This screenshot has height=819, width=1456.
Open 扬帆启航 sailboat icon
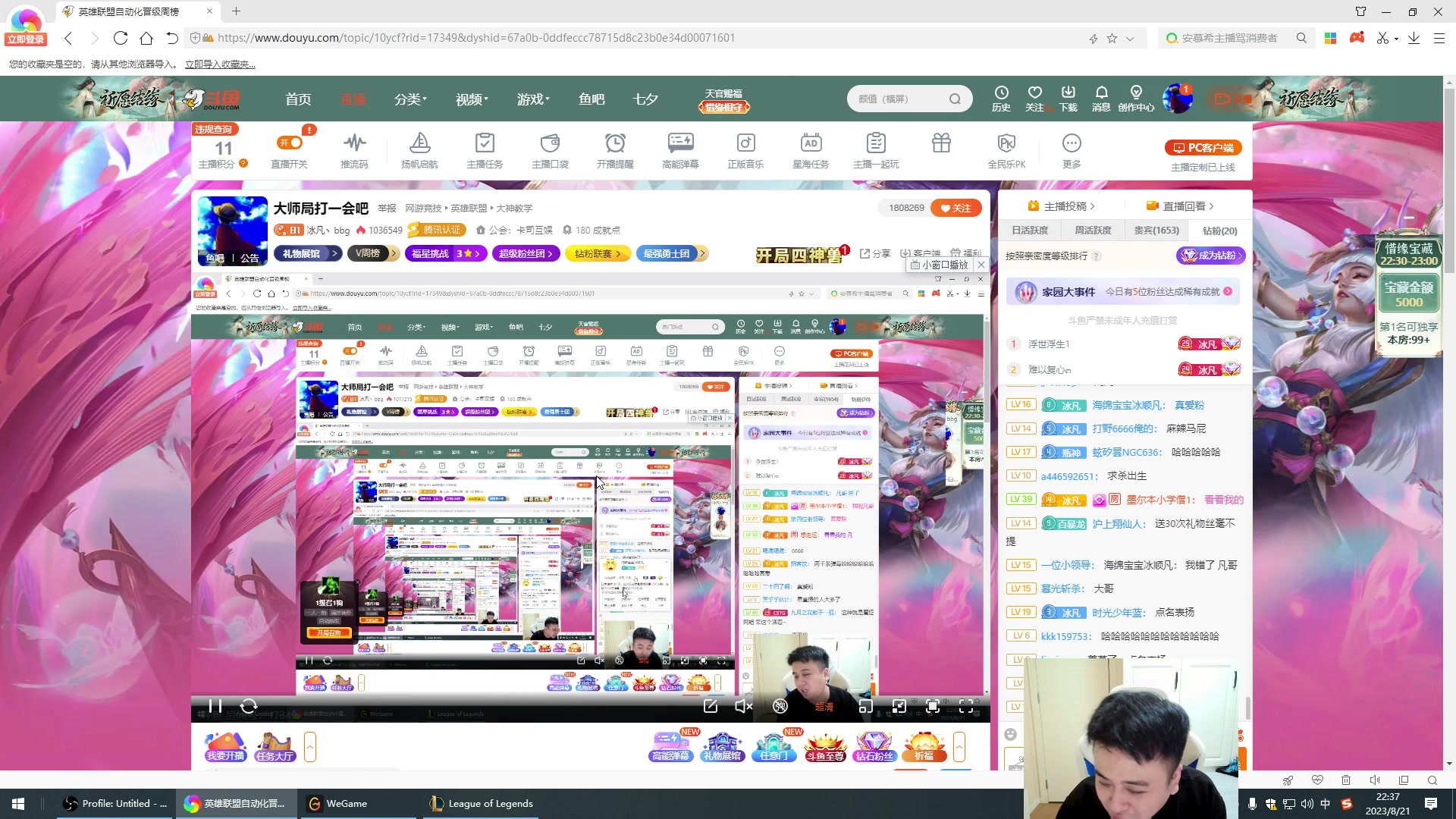(x=419, y=150)
